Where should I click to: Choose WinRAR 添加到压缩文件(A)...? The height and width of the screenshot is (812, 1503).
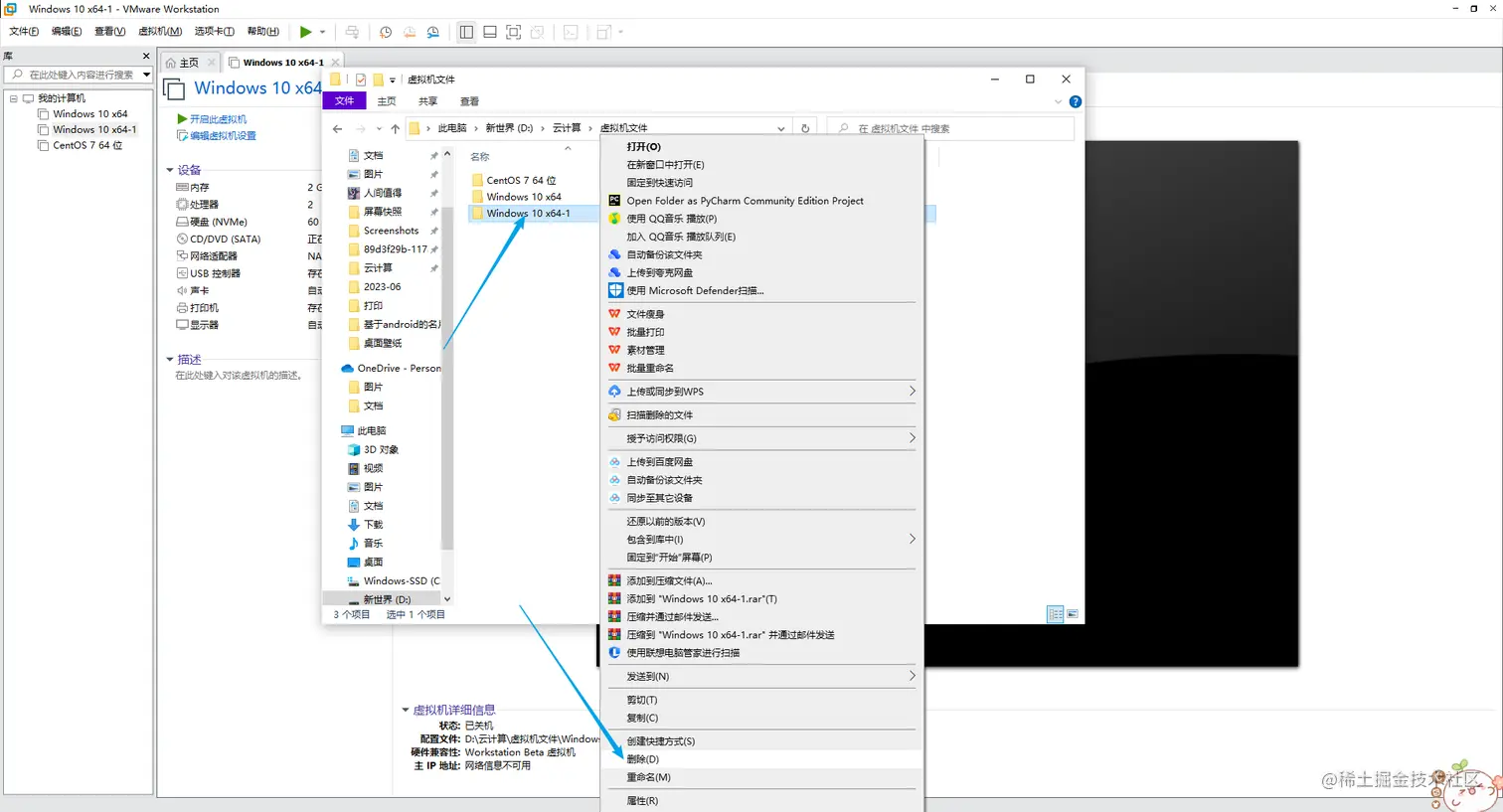(762, 581)
